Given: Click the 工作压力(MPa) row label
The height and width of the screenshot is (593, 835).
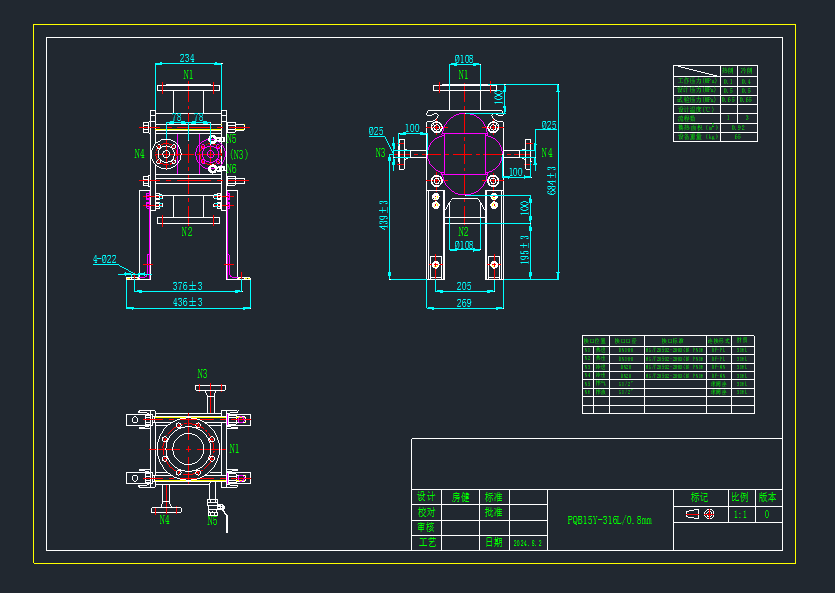Looking at the screenshot, I should [697, 81].
